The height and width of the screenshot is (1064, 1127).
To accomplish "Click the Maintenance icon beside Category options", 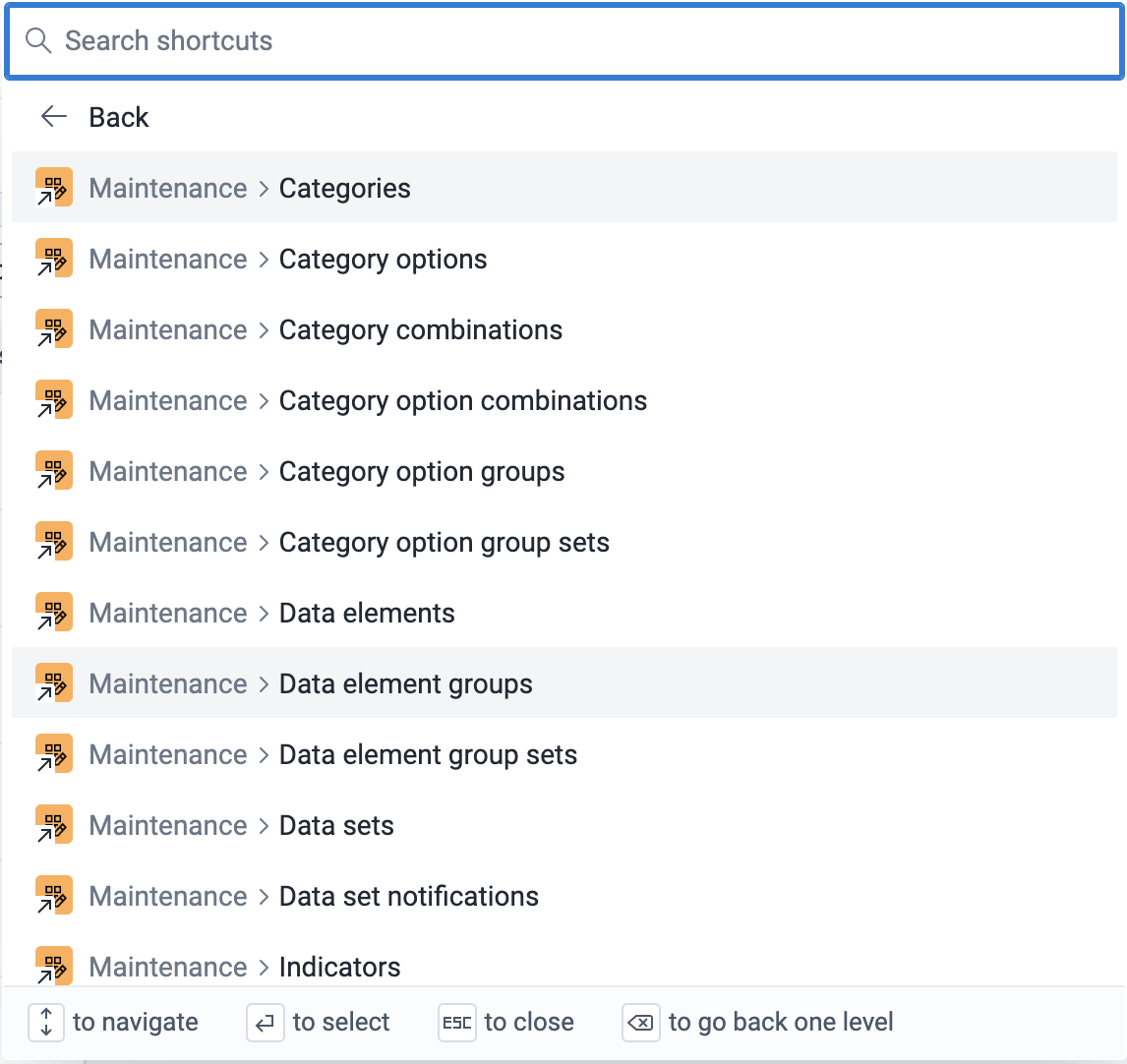I will 54,259.
